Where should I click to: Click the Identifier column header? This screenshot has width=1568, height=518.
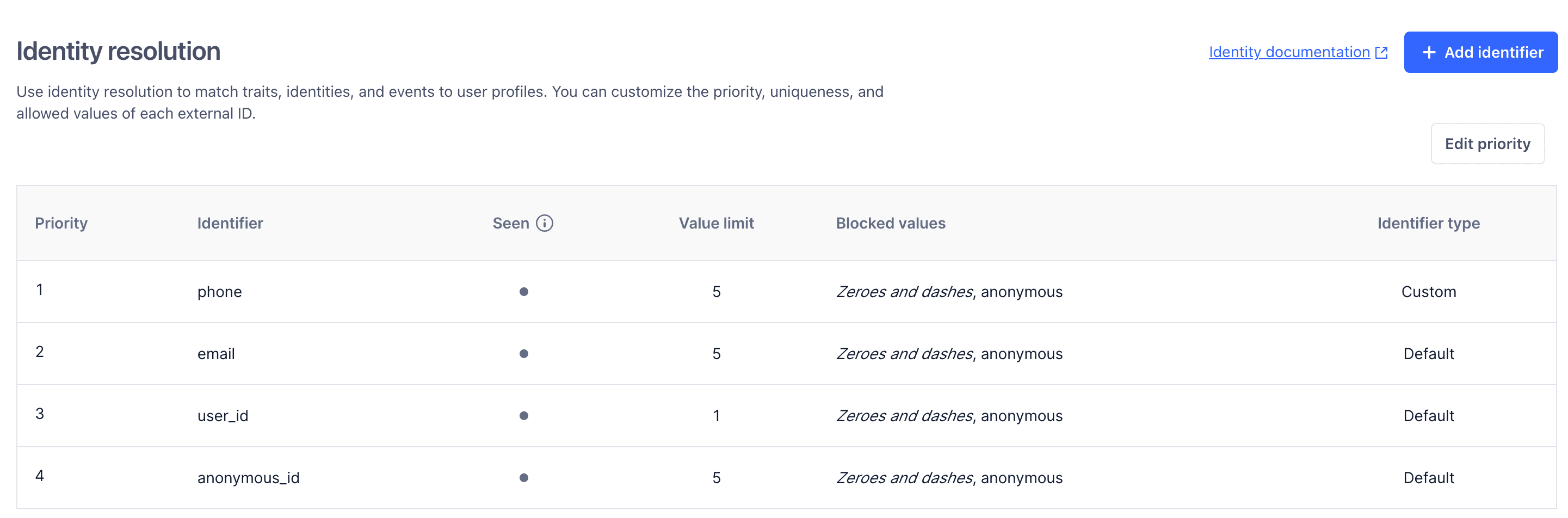point(230,223)
